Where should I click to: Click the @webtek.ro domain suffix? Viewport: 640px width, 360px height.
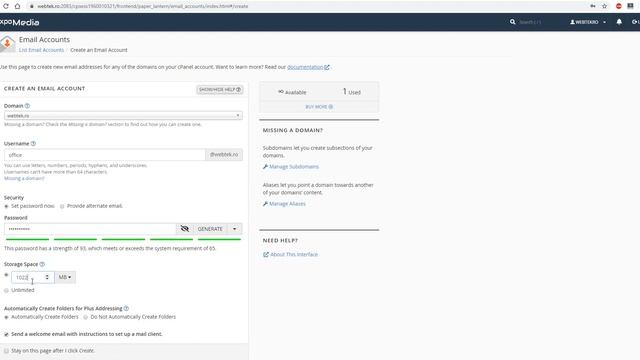point(224,155)
